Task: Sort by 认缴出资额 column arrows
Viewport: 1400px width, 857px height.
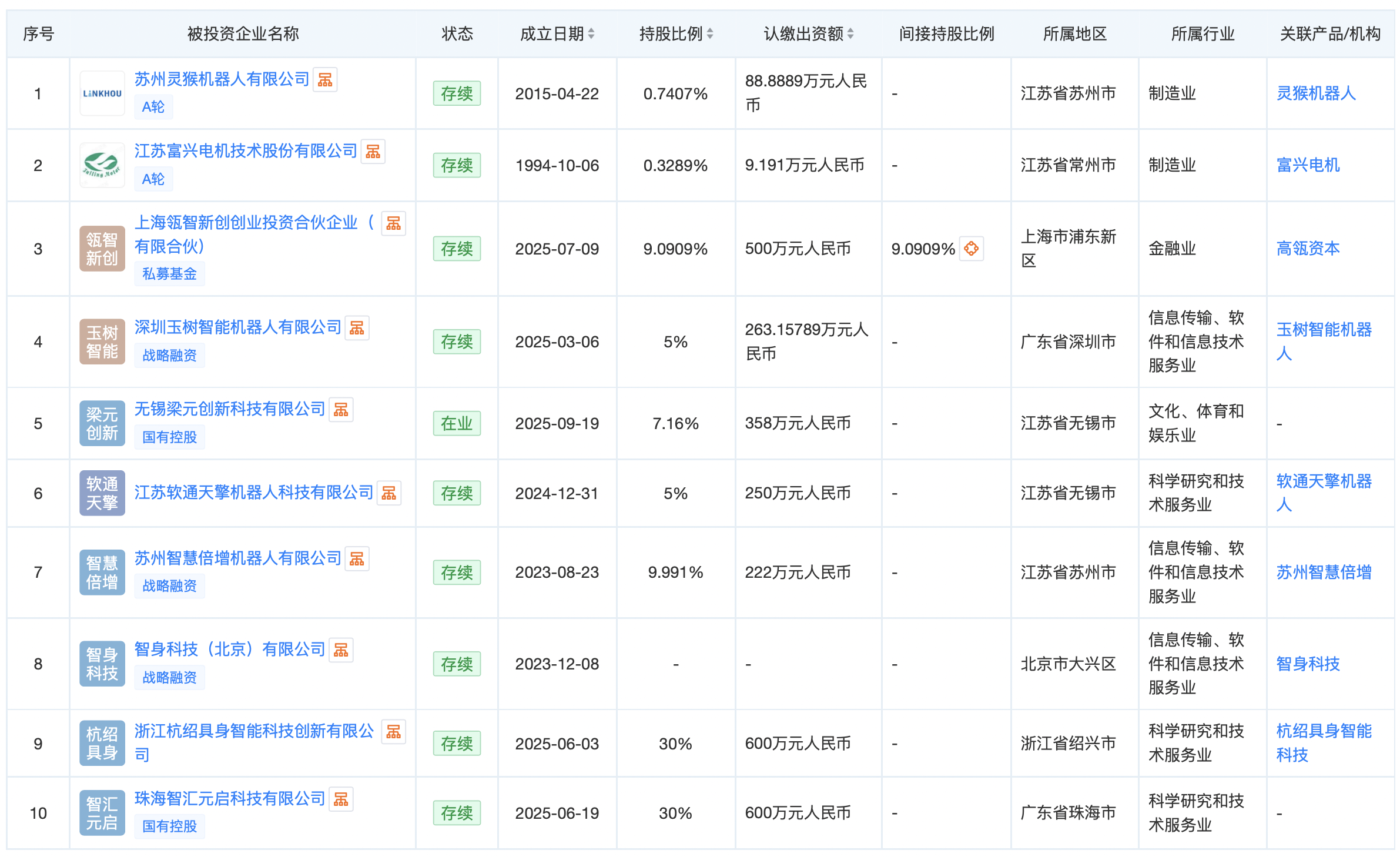Action: click(x=850, y=34)
